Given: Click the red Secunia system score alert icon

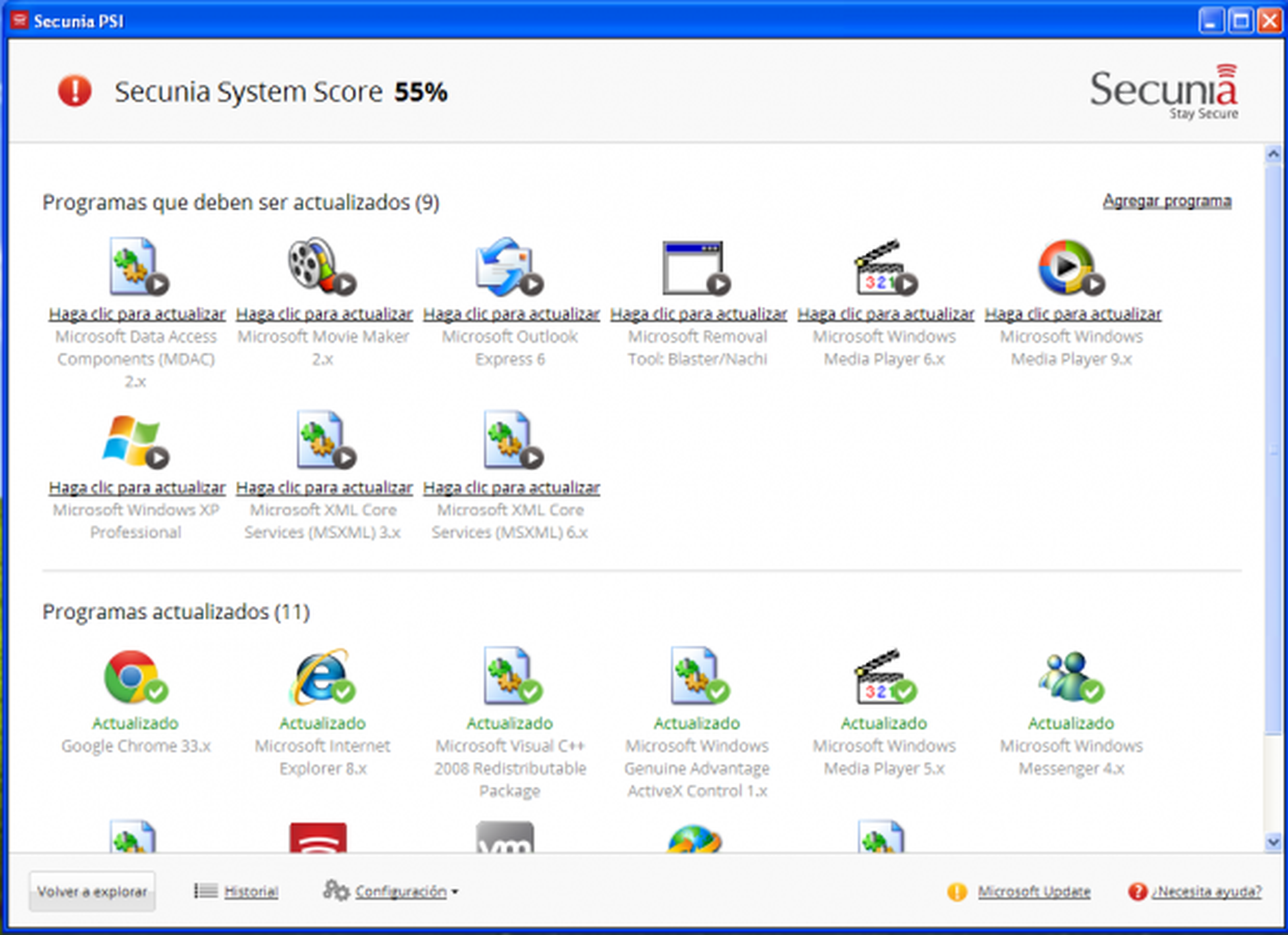Looking at the screenshot, I should (74, 91).
